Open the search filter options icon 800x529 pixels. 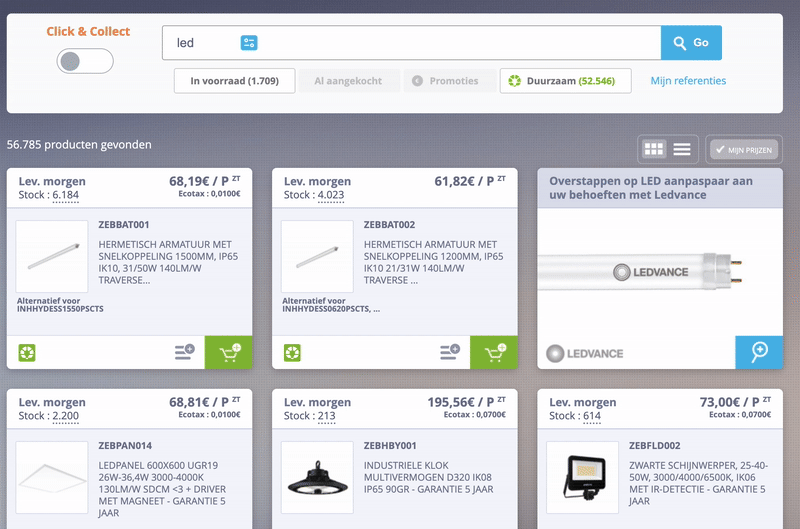[249, 43]
